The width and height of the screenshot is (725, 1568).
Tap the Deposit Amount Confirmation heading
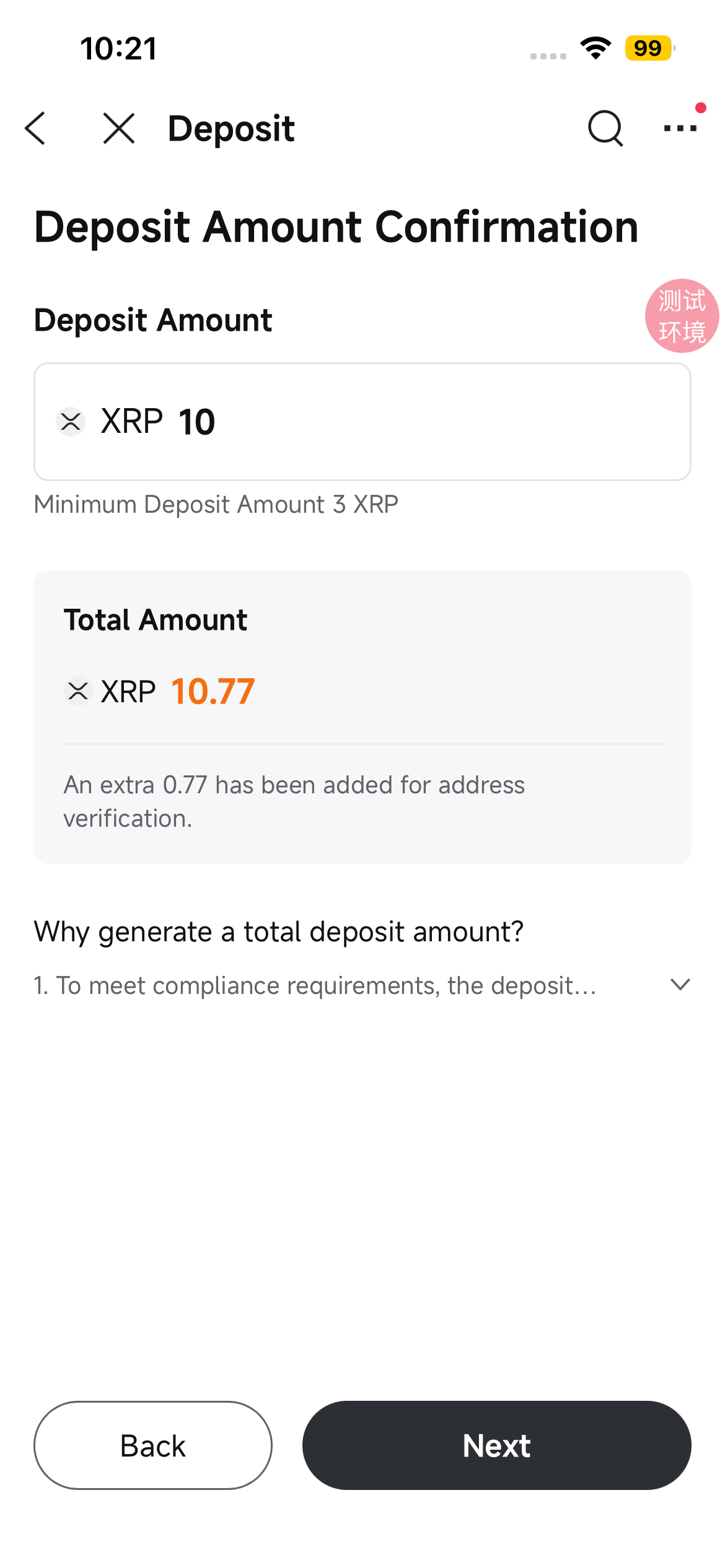[x=336, y=227]
